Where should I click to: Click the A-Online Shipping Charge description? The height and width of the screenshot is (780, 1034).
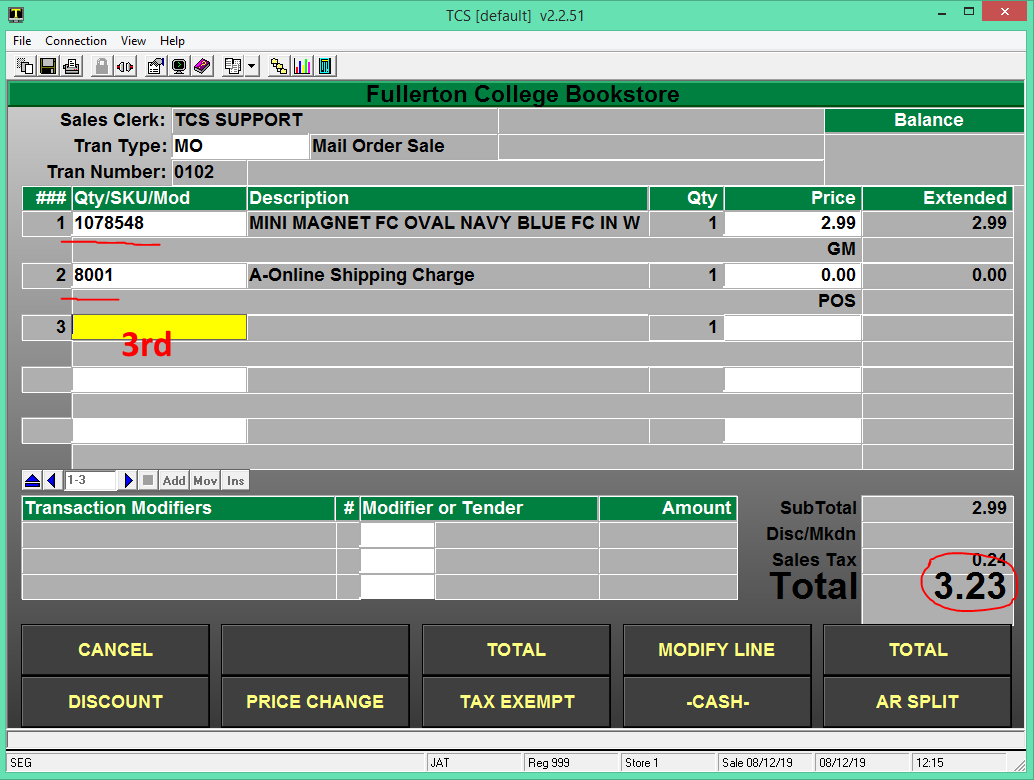pos(361,276)
